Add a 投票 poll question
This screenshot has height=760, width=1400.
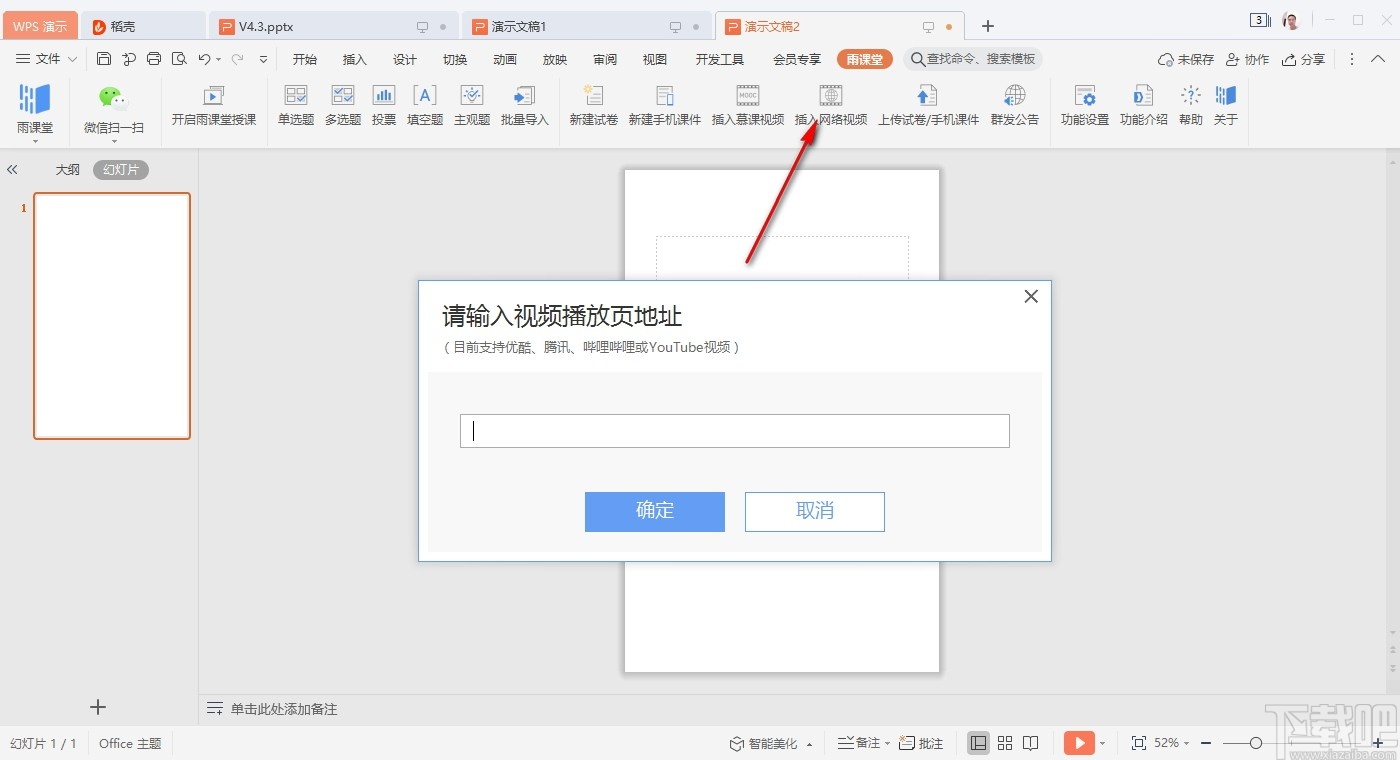coord(384,106)
